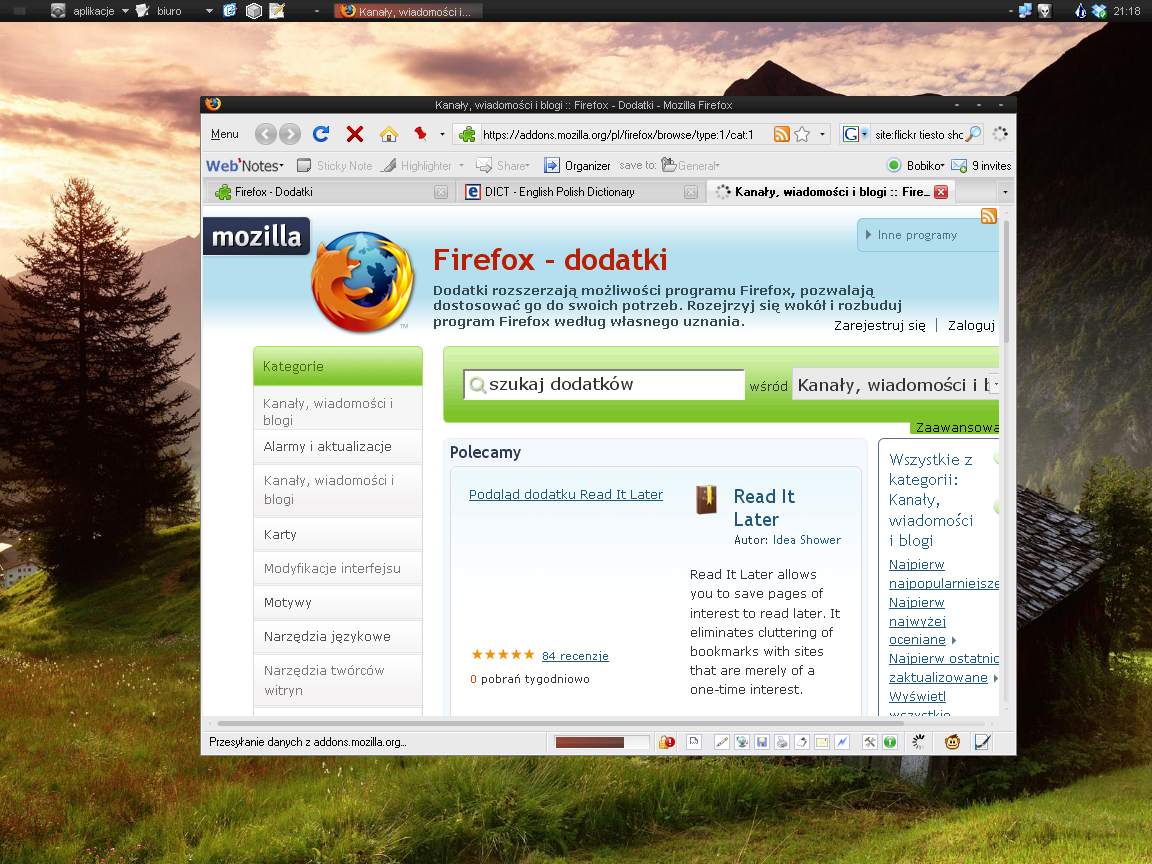Select the 'Kanały, wiadomości i blogi :: Fire' tab
This screenshot has width=1152, height=864.
point(831,192)
